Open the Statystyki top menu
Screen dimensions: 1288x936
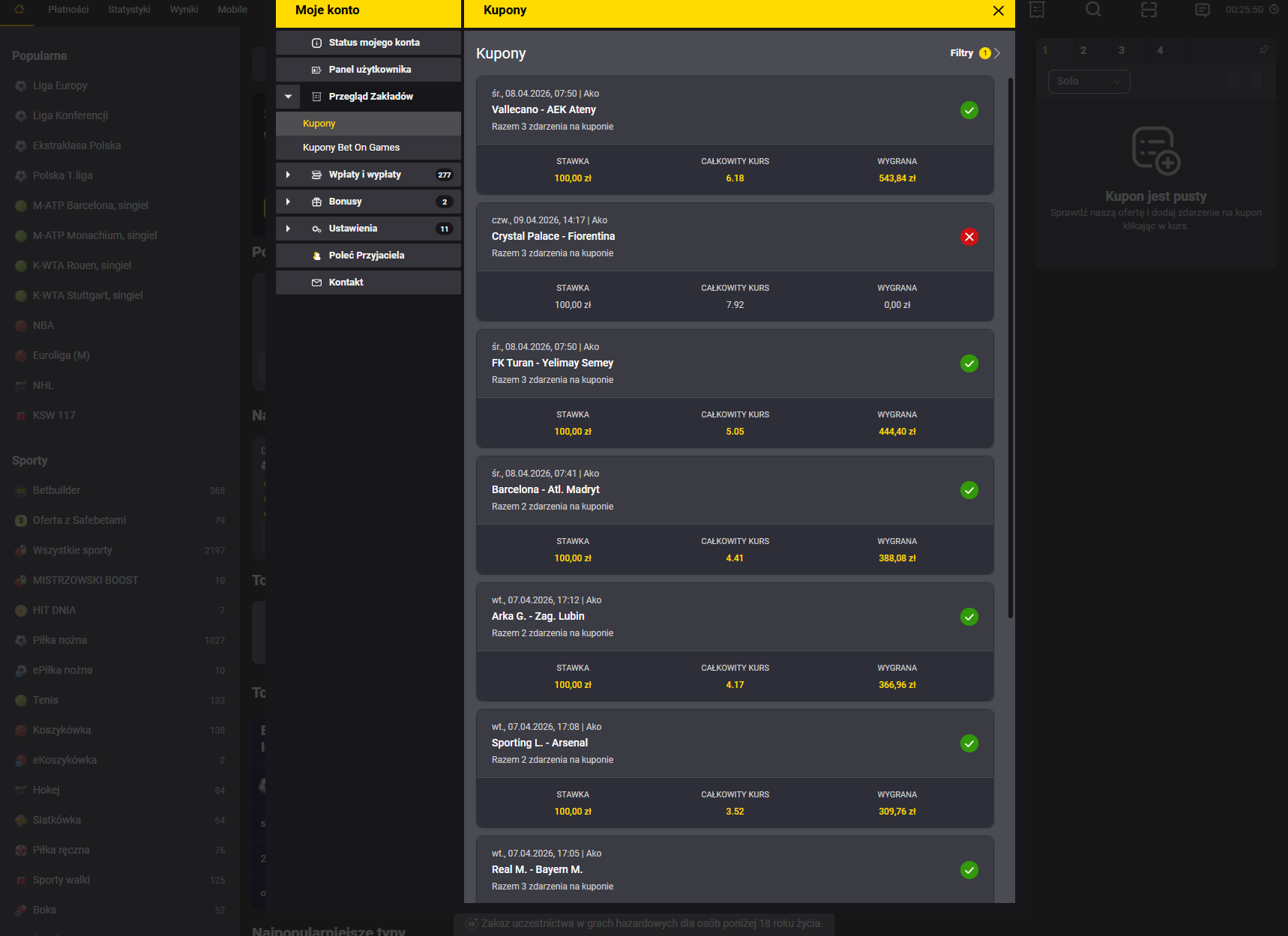pos(129,10)
